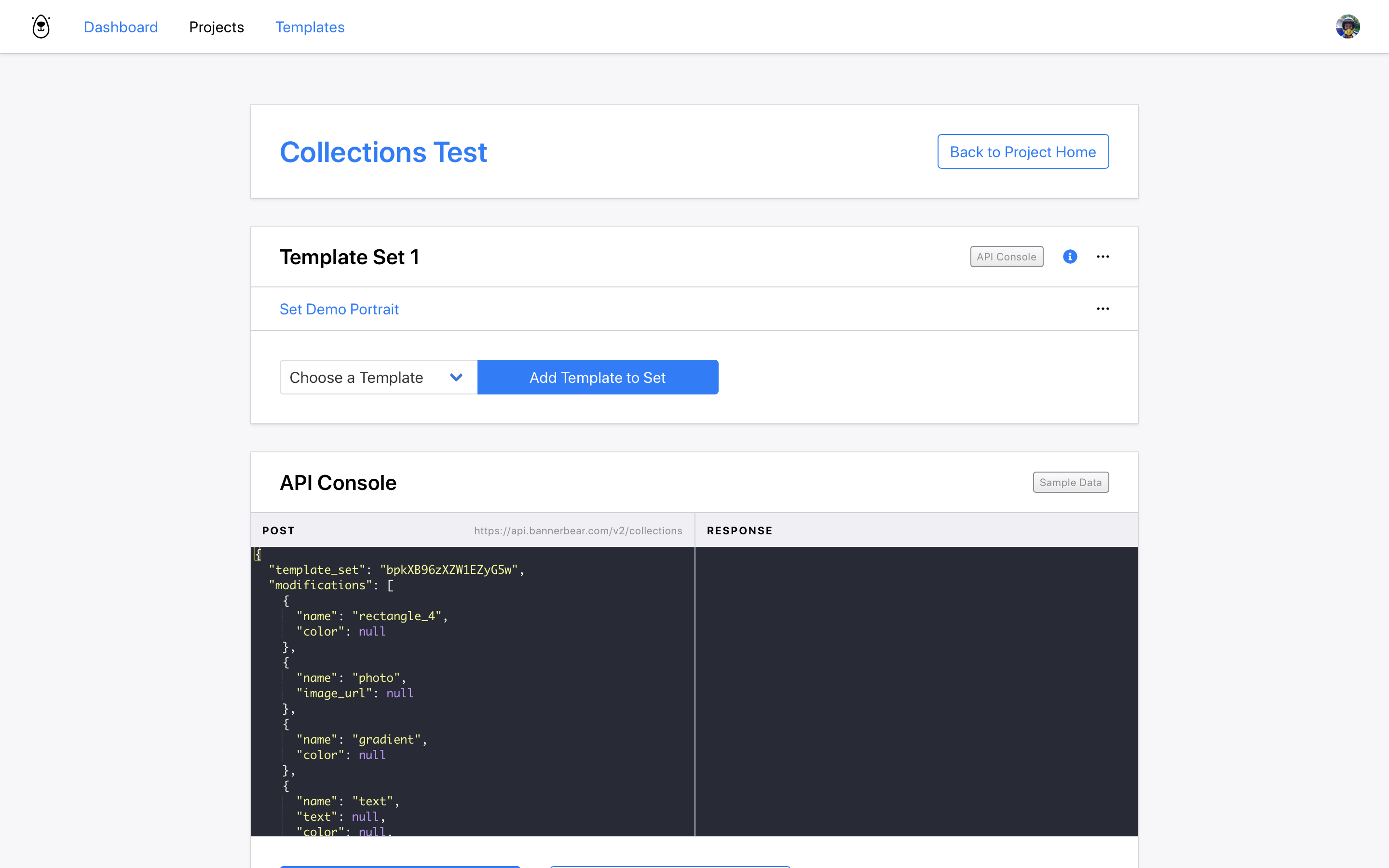The width and height of the screenshot is (1389, 868).
Task: Click the "modifications" line in the code editor
Action: coord(331,585)
